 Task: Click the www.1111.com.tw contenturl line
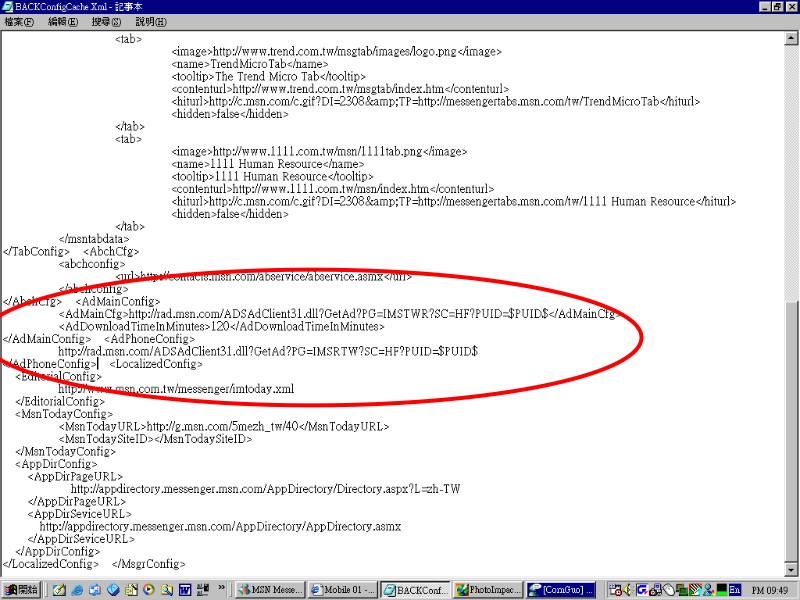point(333,189)
